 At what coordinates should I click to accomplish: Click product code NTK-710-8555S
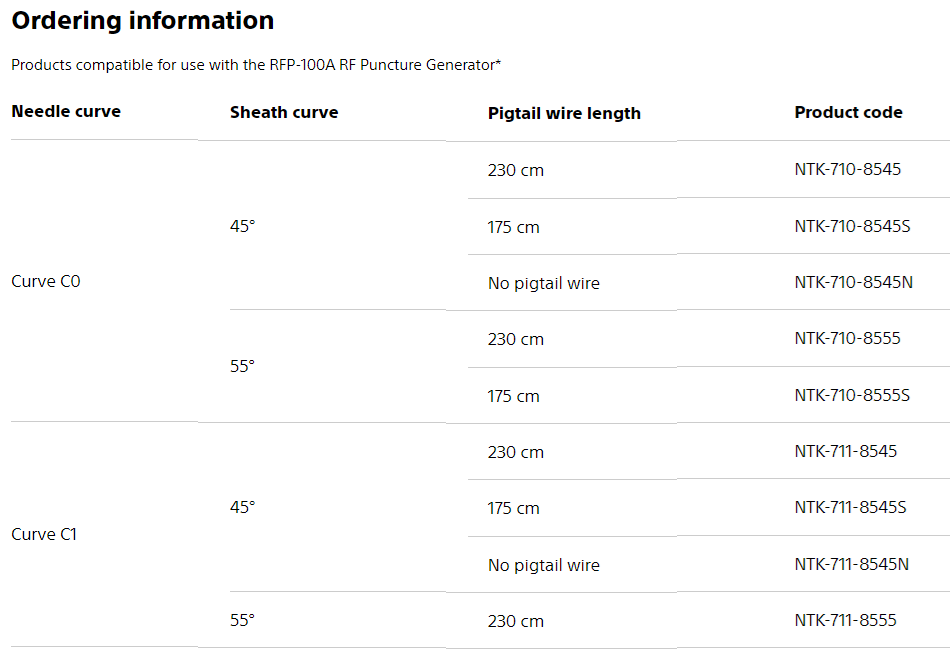[852, 395]
